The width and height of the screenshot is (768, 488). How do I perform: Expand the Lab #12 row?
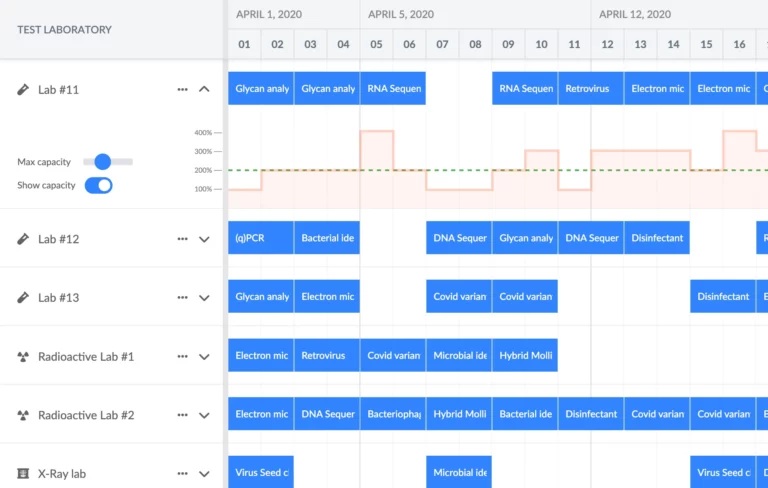click(x=205, y=239)
